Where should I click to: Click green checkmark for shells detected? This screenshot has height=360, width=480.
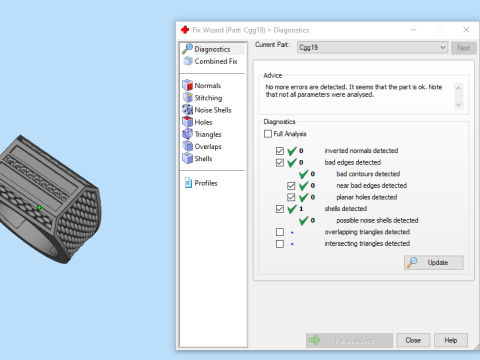coord(292,209)
